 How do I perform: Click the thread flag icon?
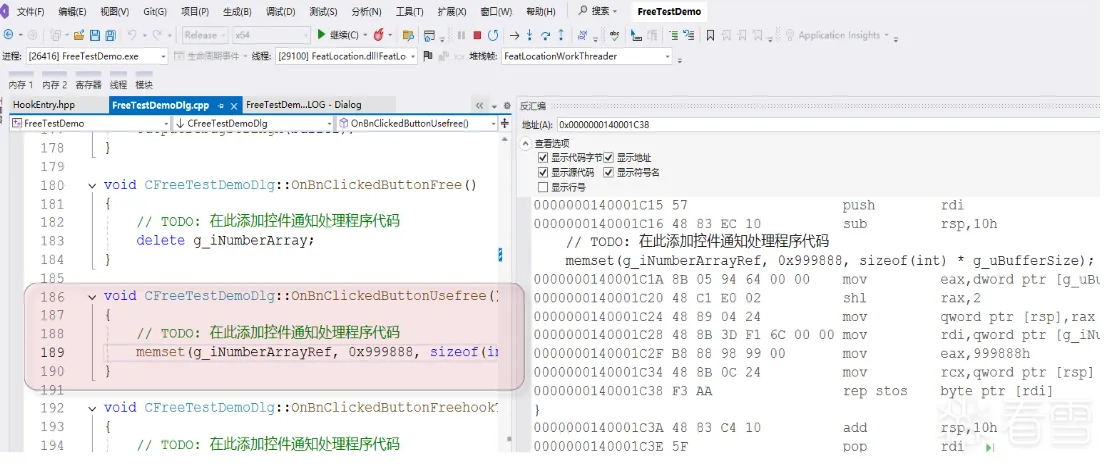point(428,56)
